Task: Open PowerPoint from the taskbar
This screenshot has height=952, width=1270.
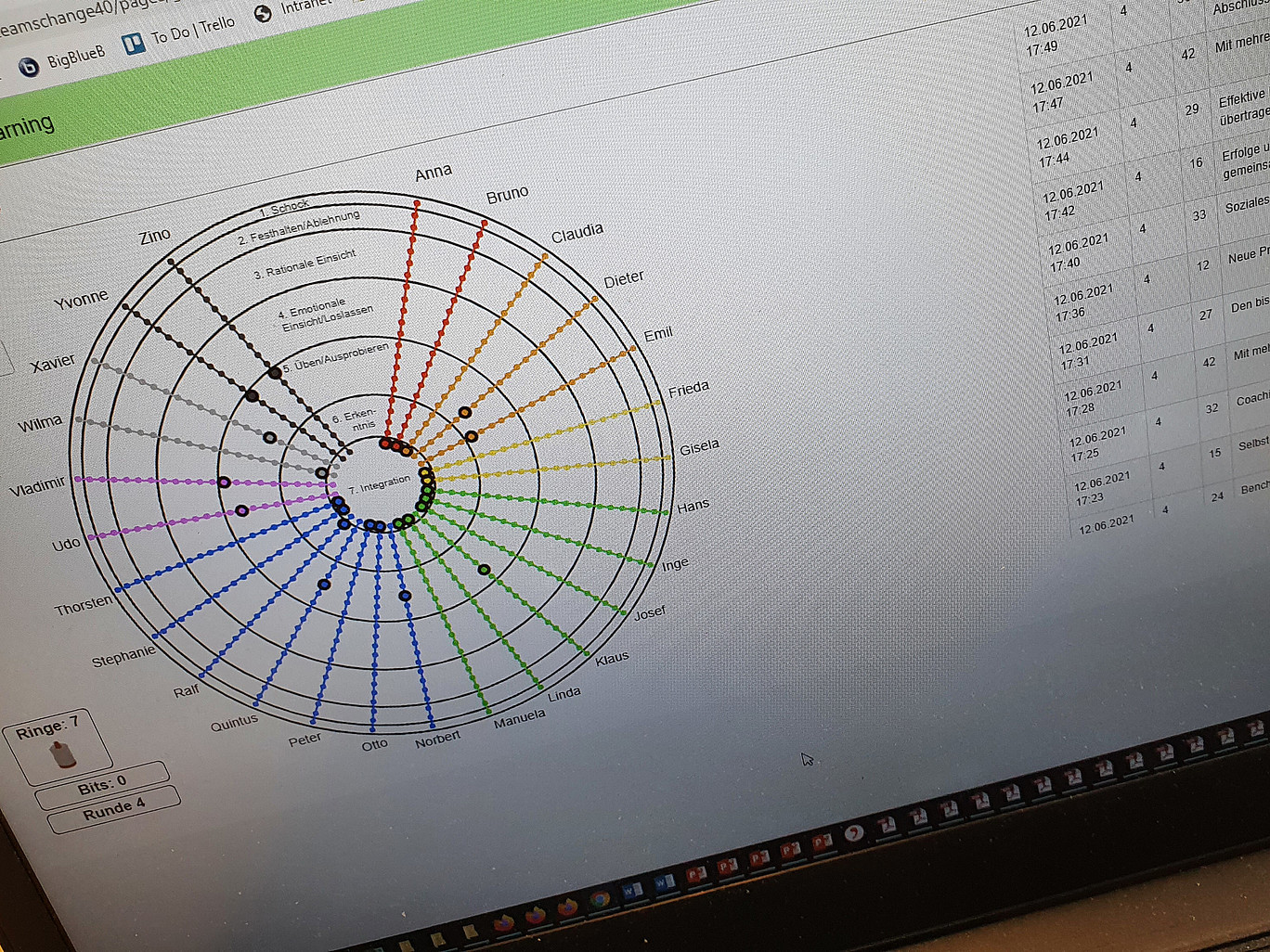Action: pyautogui.click(x=698, y=872)
